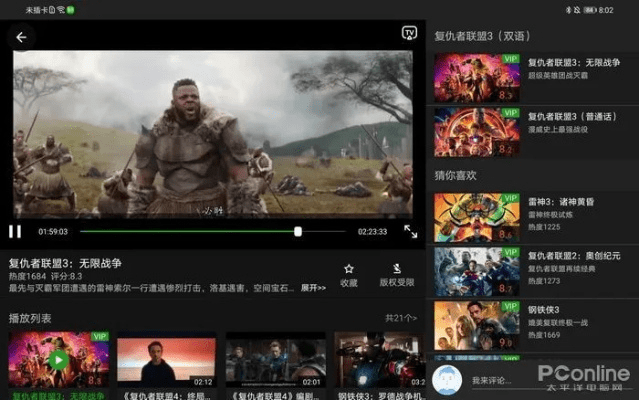Open full playlist via 共21个>
The image size is (639, 400).
401,318
